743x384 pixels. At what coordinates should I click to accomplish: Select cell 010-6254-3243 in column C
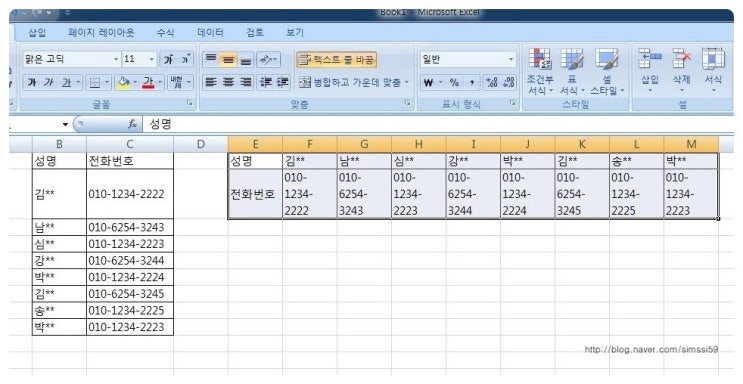click(130, 227)
